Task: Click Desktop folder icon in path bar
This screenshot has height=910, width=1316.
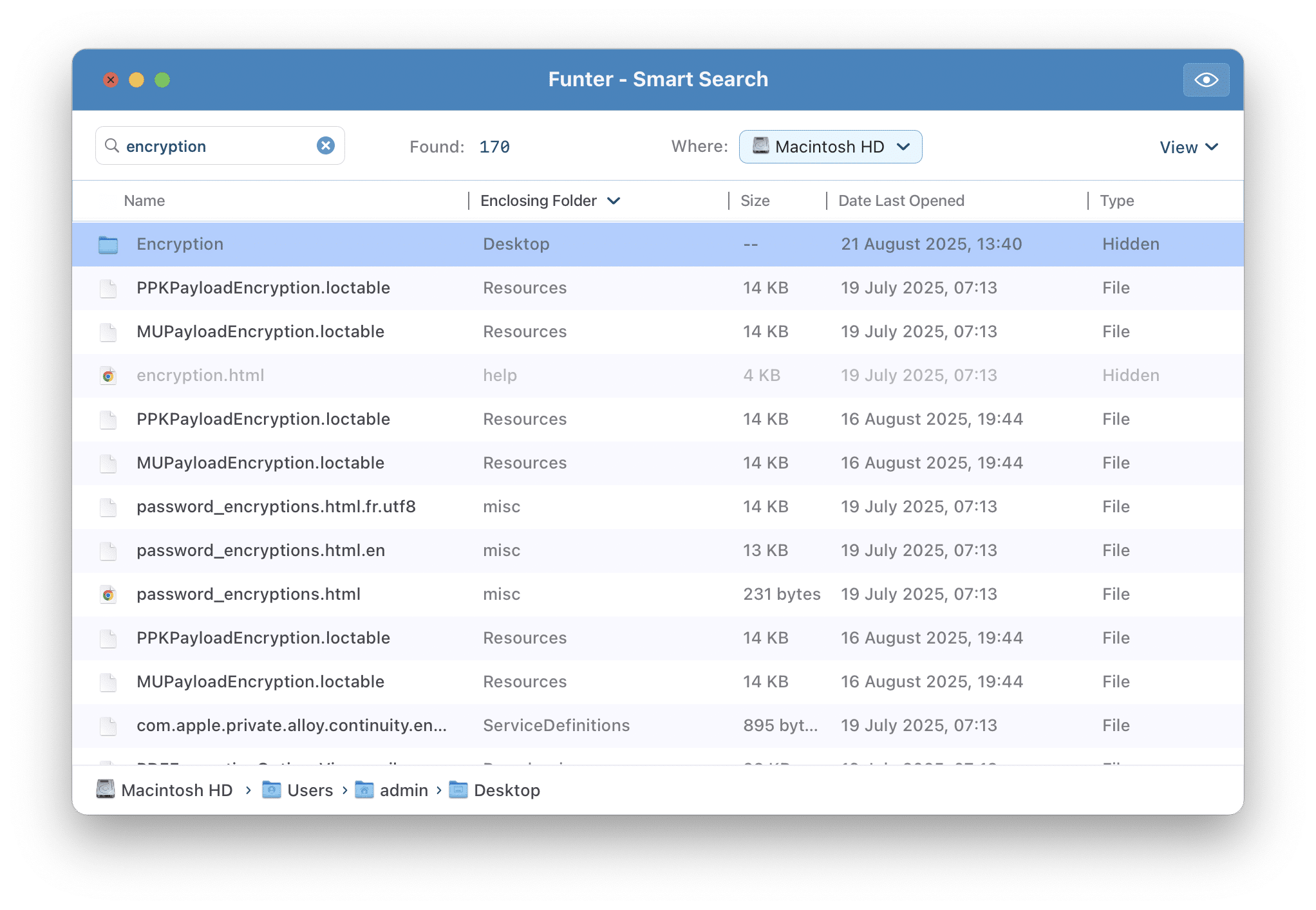Action: 458,790
